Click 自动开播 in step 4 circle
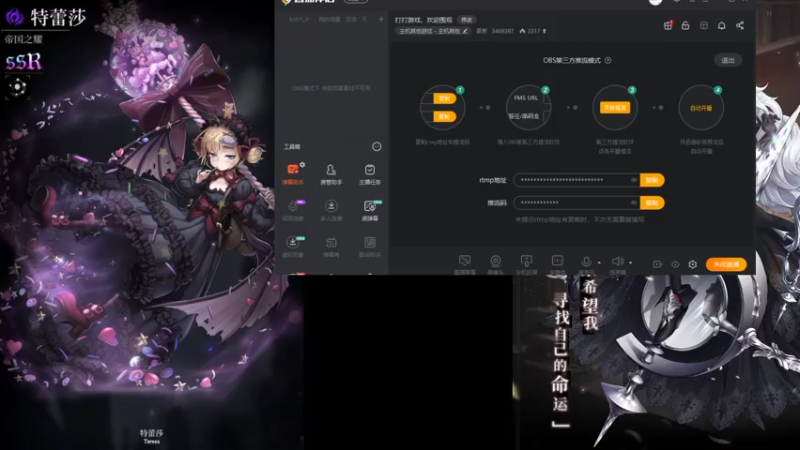Screen dimensions: 800x450 pos(701,108)
